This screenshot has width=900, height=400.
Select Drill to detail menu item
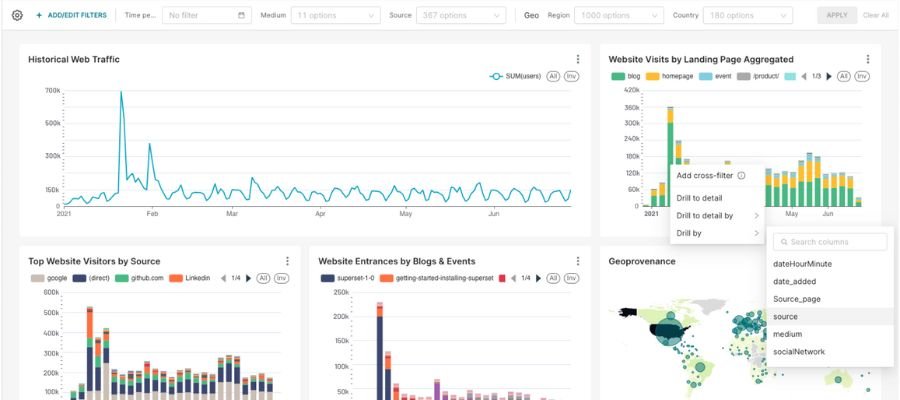tap(717, 198)
